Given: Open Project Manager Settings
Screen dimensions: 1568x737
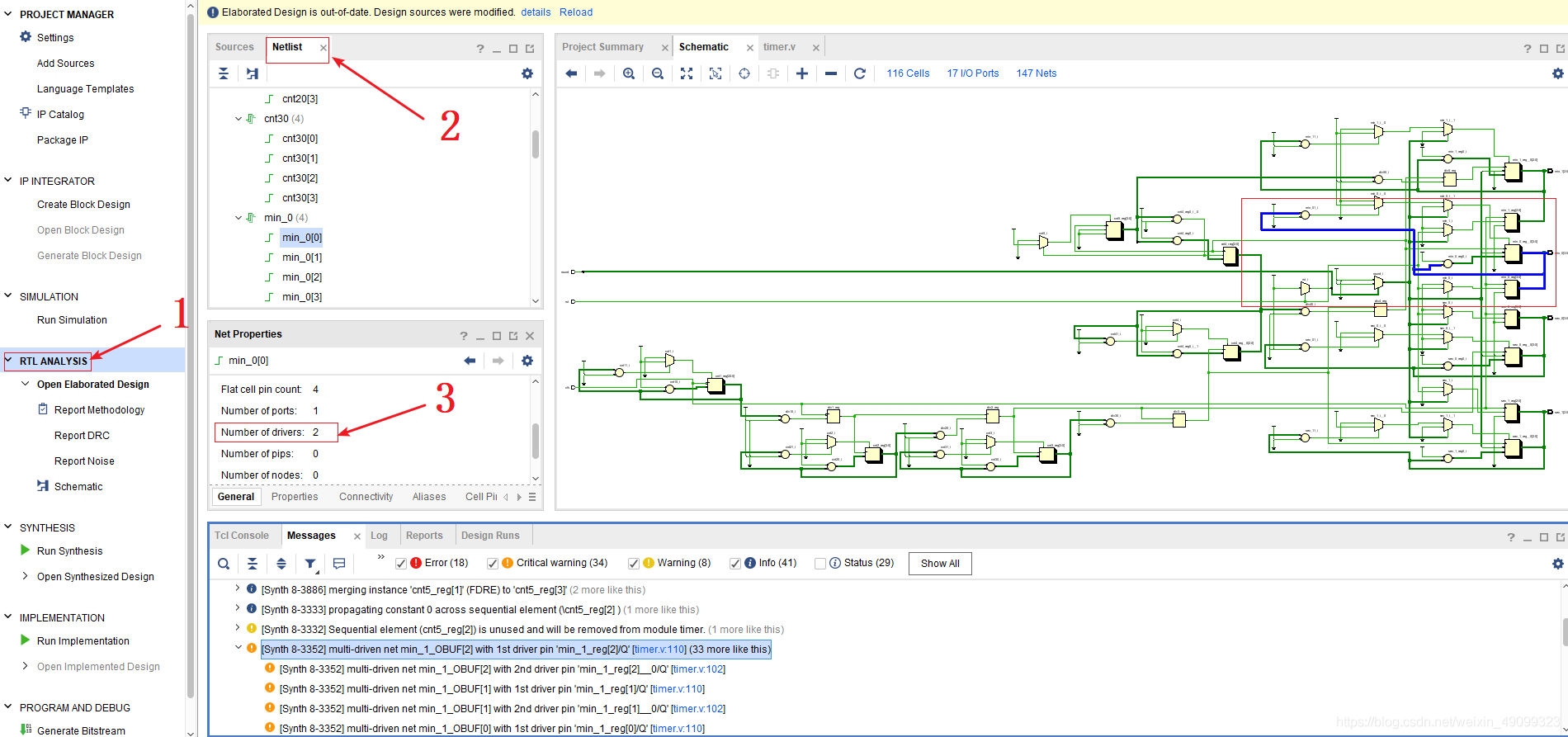Looking at the screenshot, I should 55,37.
